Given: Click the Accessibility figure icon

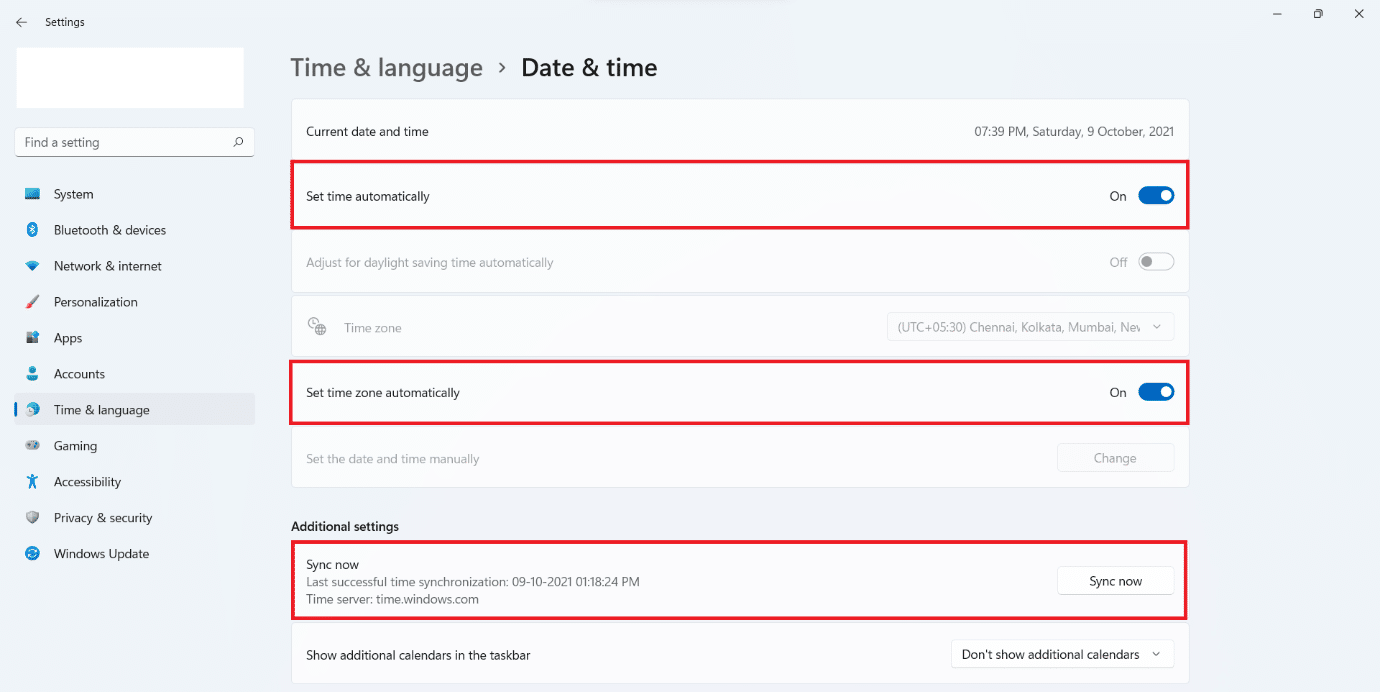Looking at the screenshot, I should pos(33,482).
